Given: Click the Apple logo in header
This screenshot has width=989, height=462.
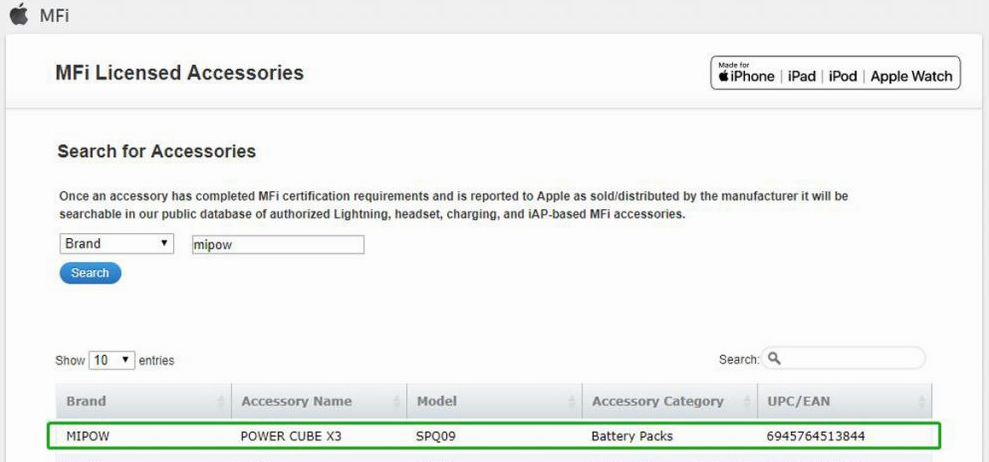Looking at the screenshot, I should pos(19,14).
